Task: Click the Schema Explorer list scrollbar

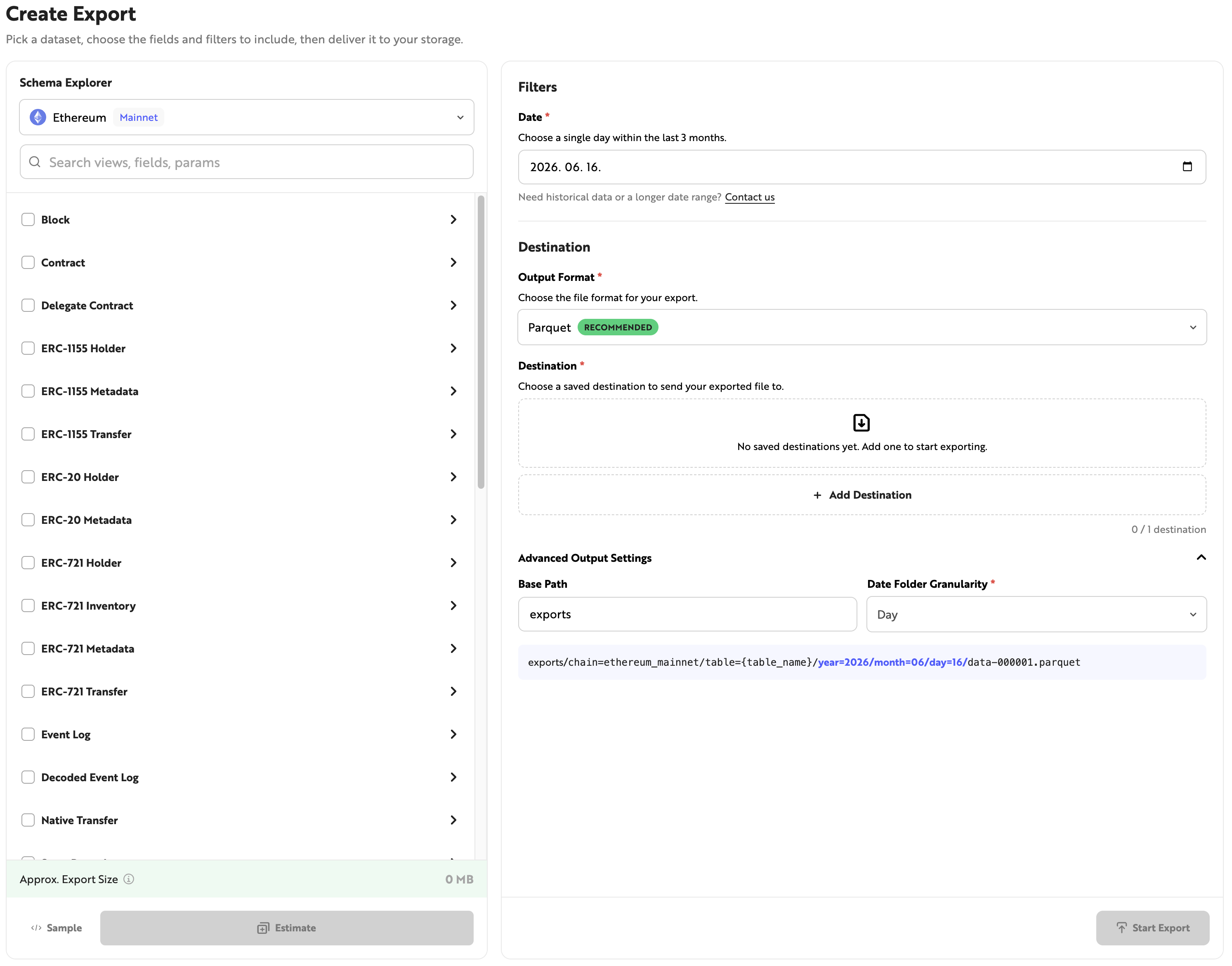Action: [x=481, y=342]
